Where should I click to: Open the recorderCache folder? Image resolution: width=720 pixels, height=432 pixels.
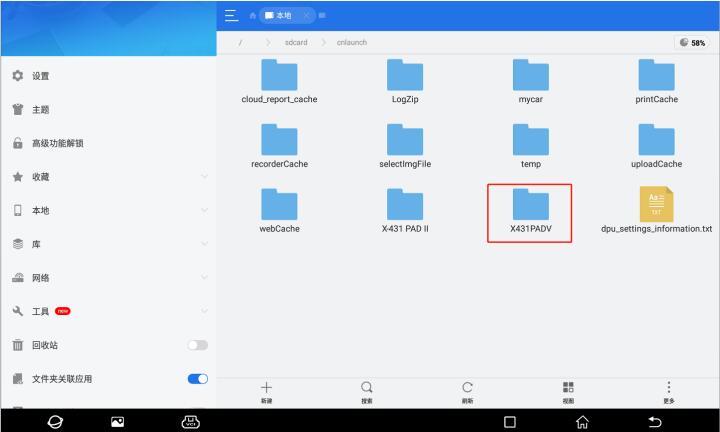[279, 146]
